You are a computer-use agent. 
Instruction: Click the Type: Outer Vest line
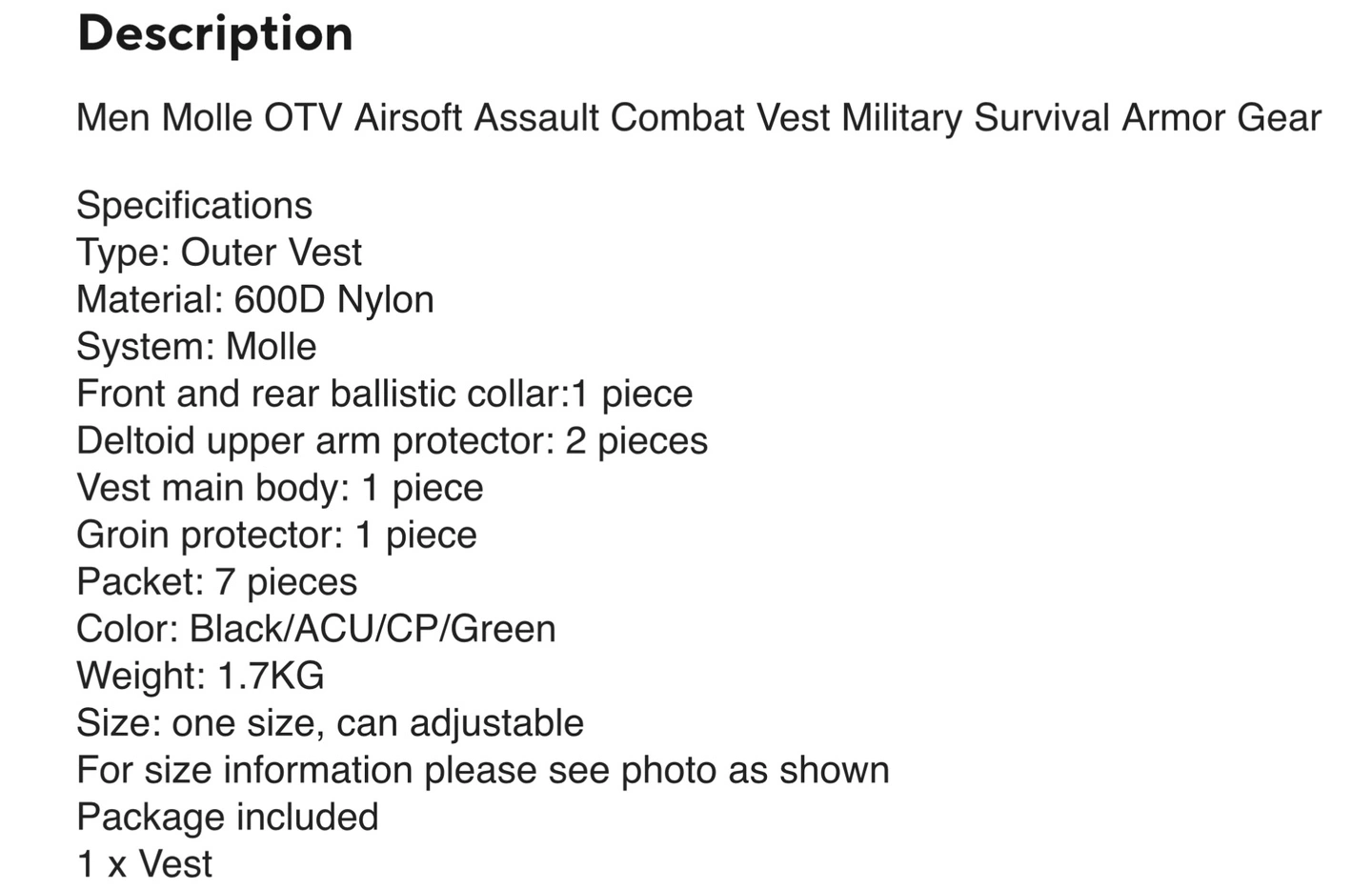[x=219, y=253]
